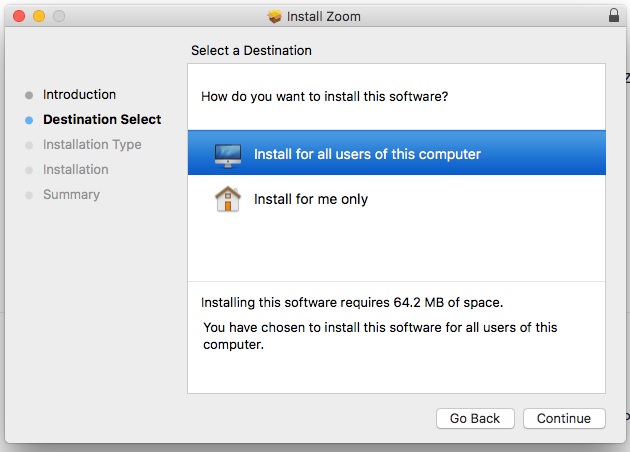Screen dimensions: 630x452
Task: Select the Destination Select step
Action: point(102,120)
